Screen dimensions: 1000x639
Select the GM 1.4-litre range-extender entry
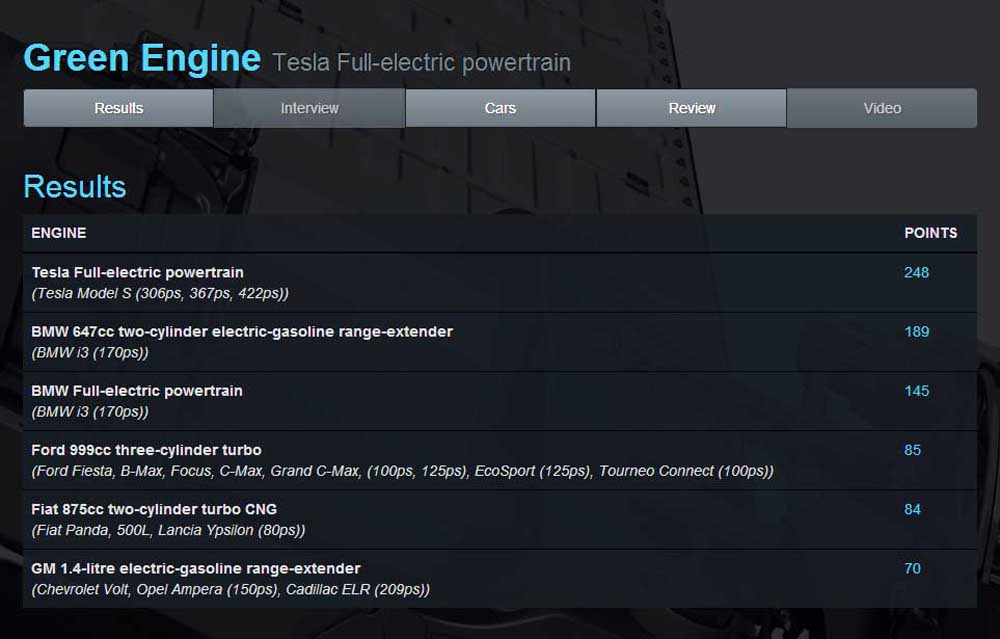click(x=196, y=568)
